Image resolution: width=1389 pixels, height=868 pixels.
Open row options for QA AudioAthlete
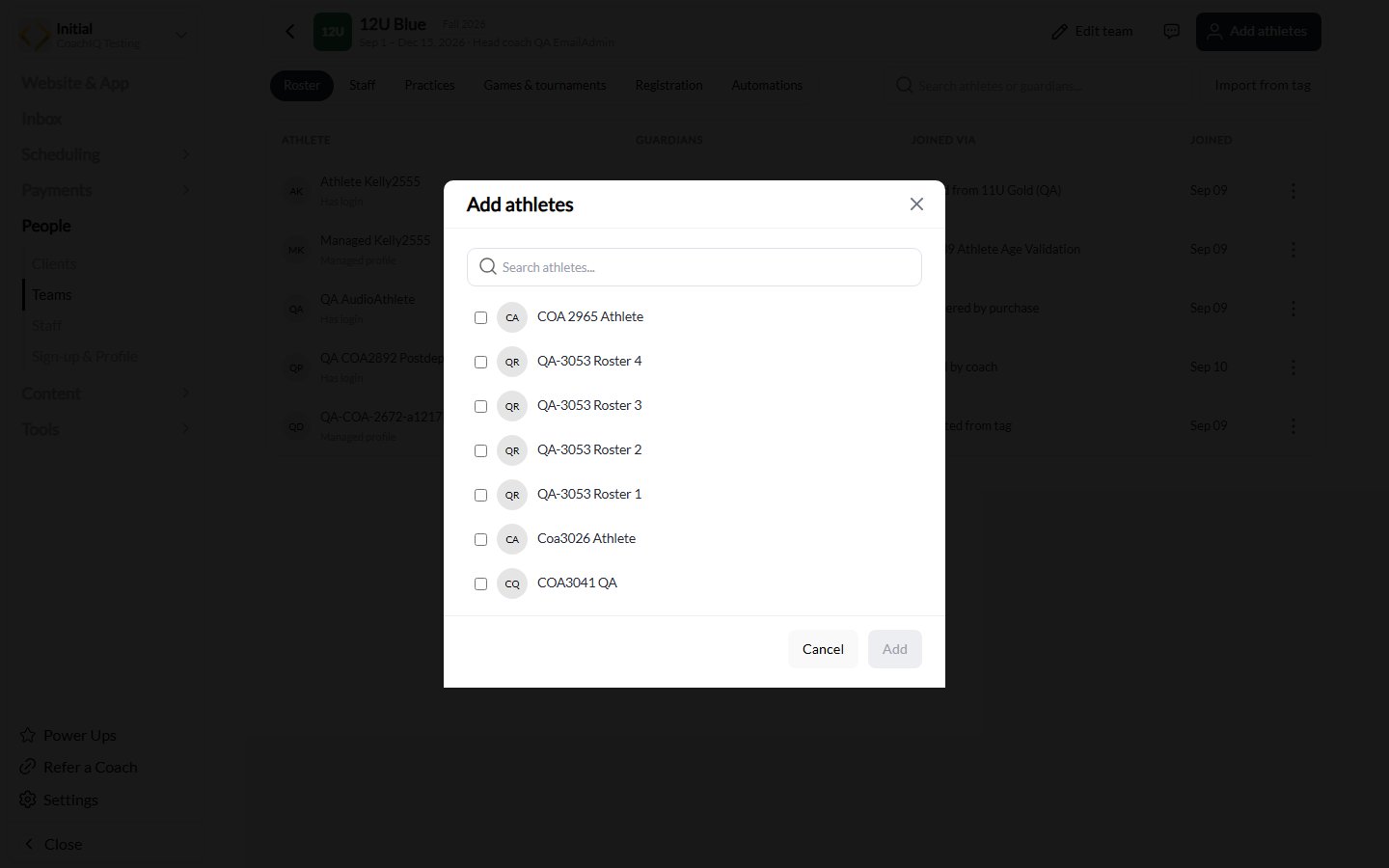(1294, 309)
